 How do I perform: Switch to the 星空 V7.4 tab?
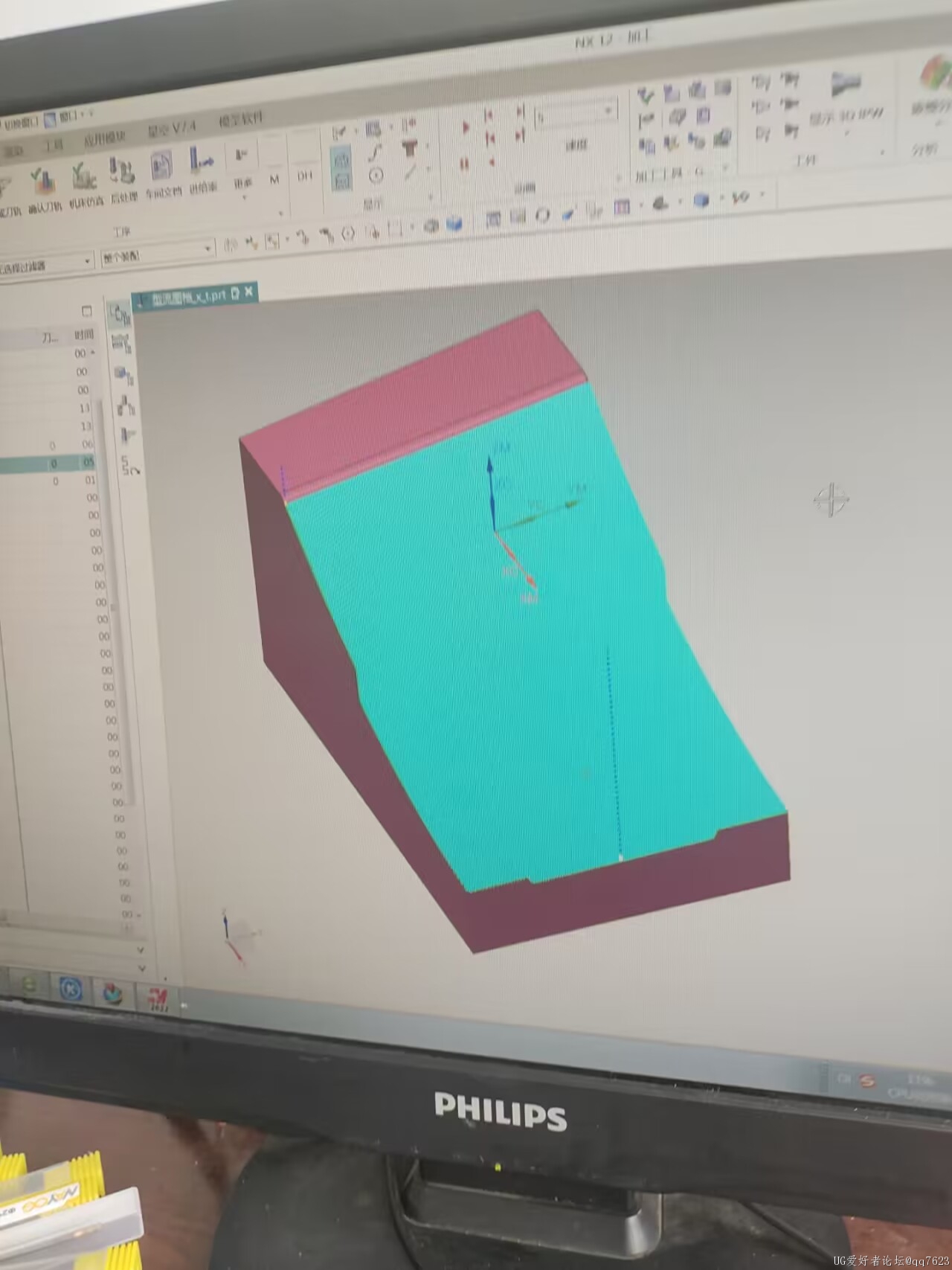tap(171, 129)
